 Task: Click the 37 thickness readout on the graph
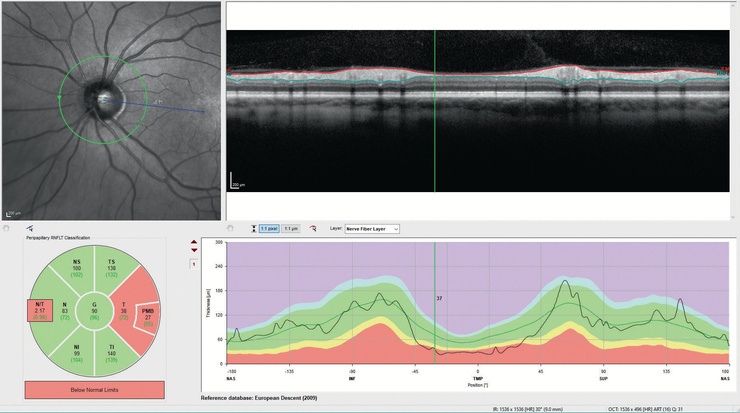[x=439, y=298]
